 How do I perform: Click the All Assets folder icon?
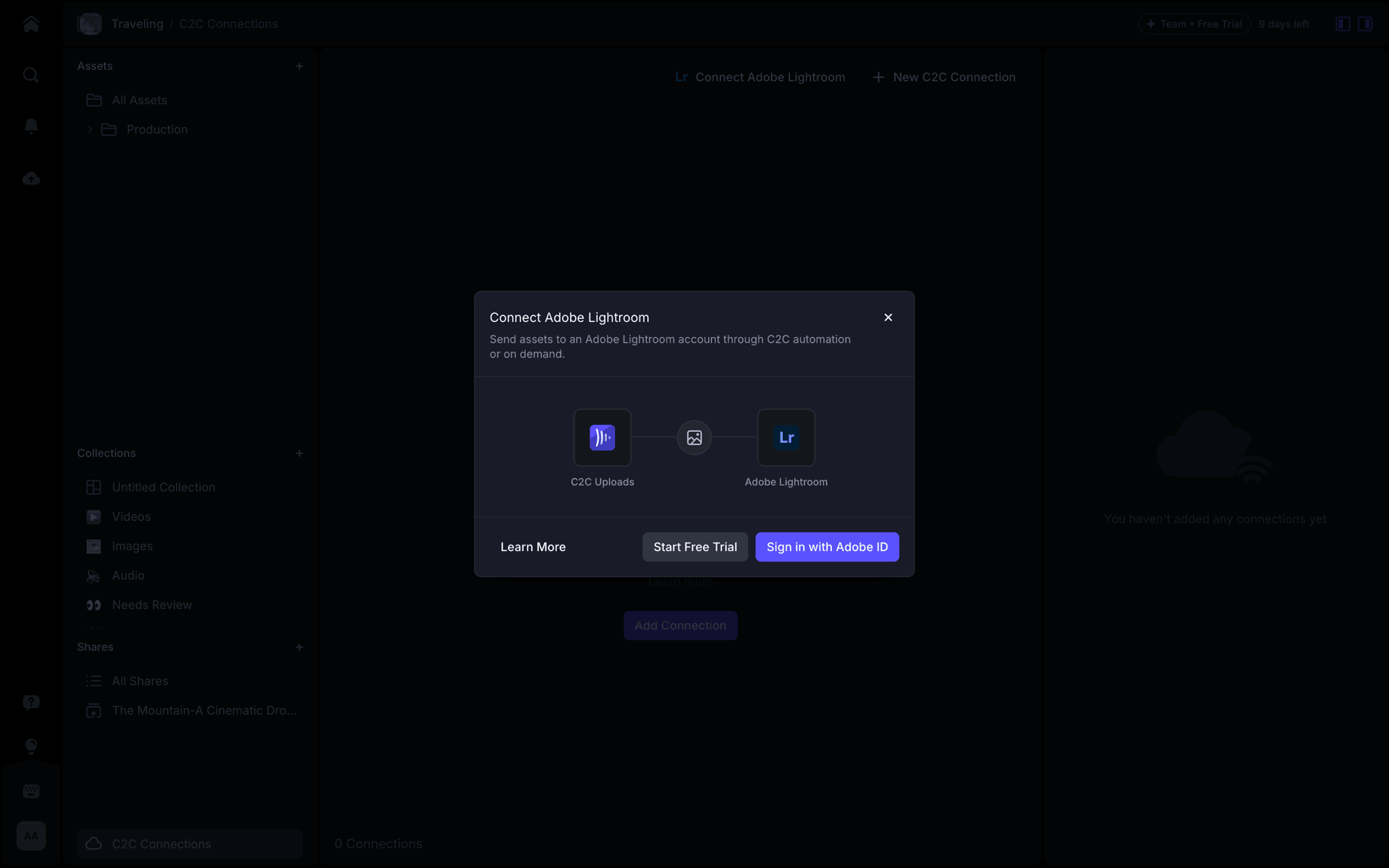point(94,100)
